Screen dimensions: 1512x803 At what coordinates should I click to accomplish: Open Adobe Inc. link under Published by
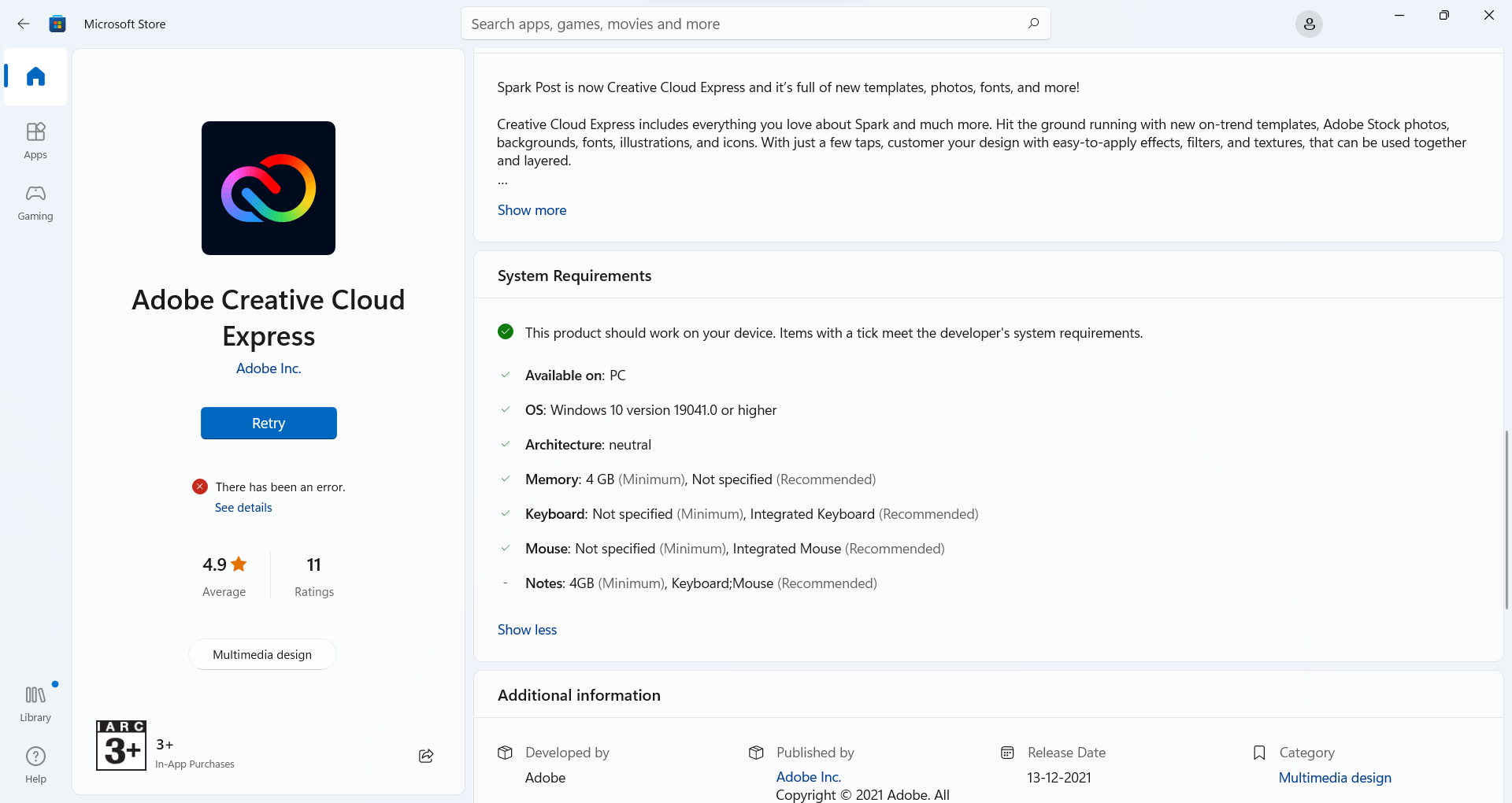[809, 777]
